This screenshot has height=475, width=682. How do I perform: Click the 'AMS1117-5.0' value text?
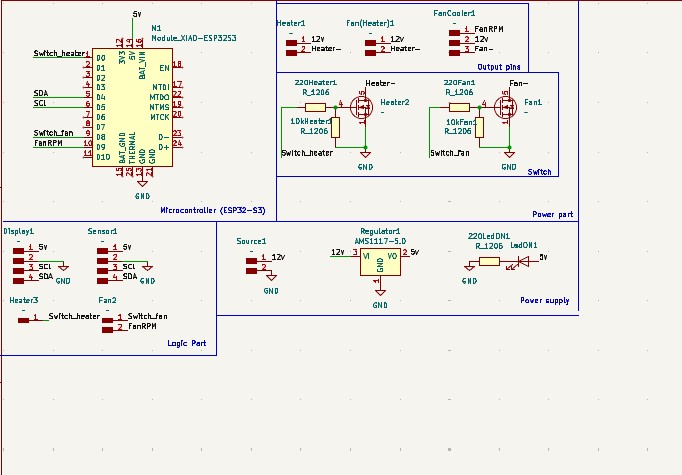click(x=380, y=241)
